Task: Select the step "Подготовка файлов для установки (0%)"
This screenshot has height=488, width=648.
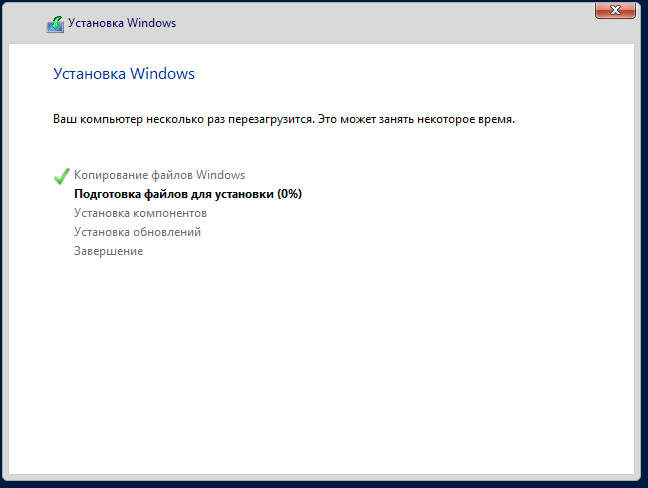Action: point(188,194)
